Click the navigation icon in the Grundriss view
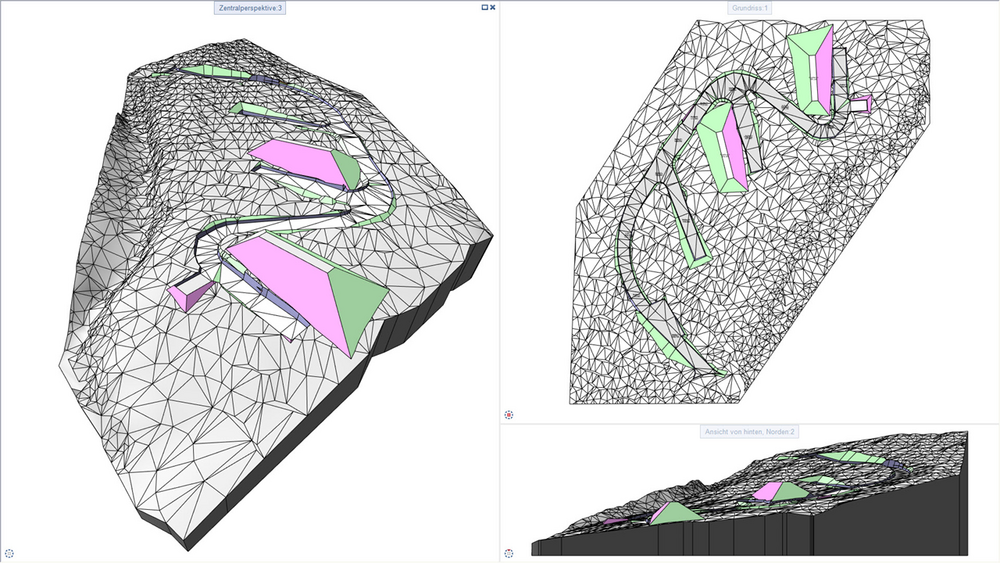This screenshot has height=563, width=1000. point(509,414)
